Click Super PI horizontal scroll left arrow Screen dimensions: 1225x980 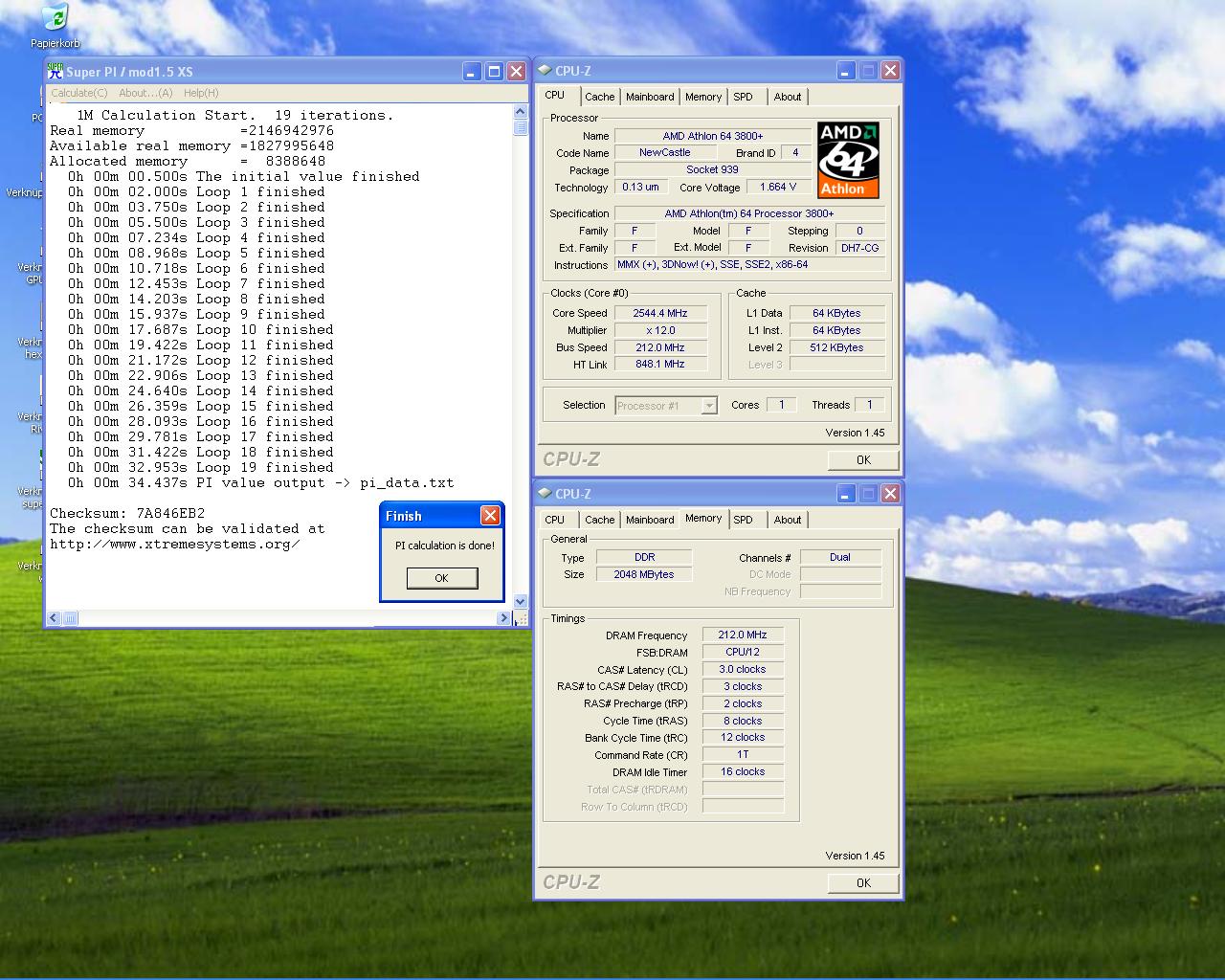tap(55, 618)
